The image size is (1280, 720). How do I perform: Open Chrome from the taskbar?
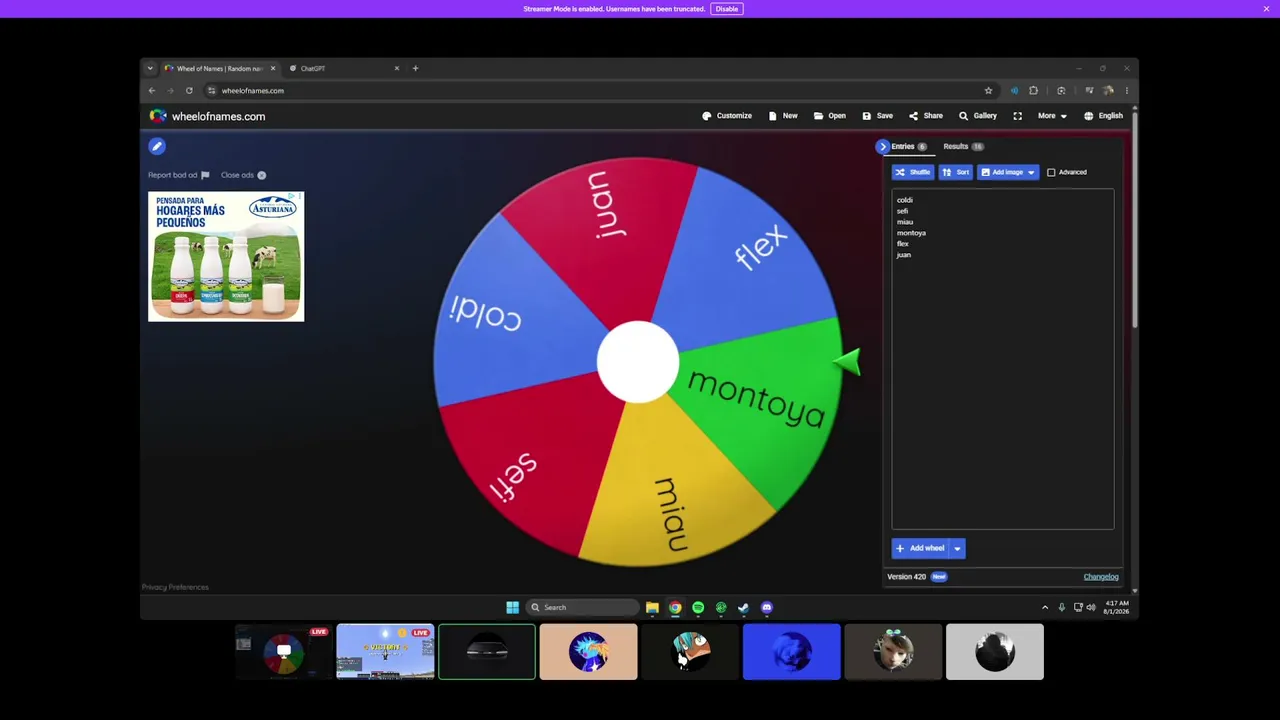(x=675, y=607)
